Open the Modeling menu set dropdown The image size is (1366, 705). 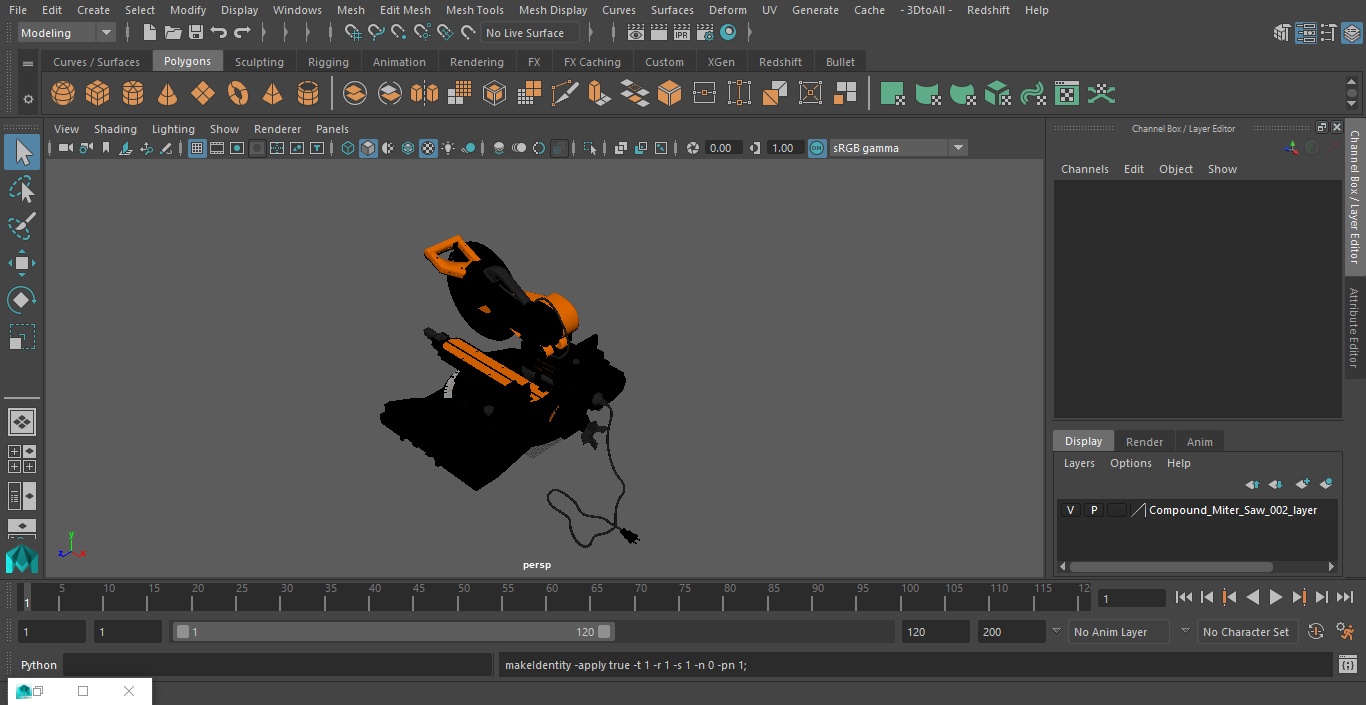pyautogui.click(x=66, y=33)
